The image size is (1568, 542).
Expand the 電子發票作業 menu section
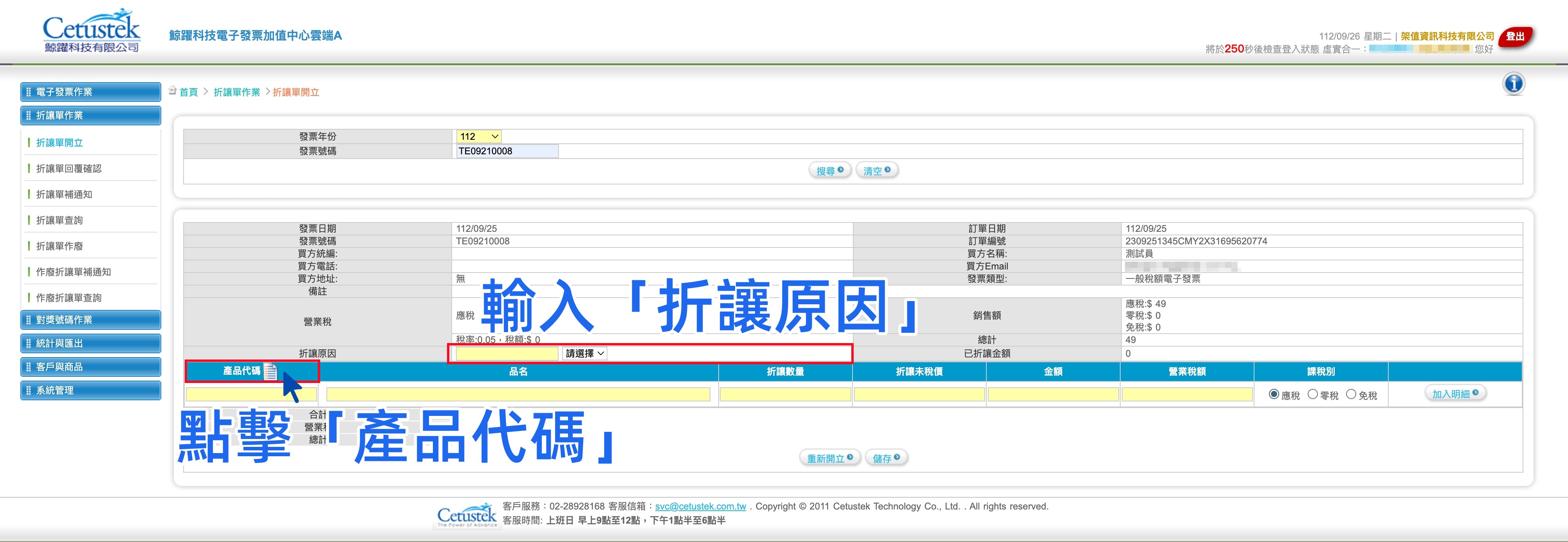(91, 92)
